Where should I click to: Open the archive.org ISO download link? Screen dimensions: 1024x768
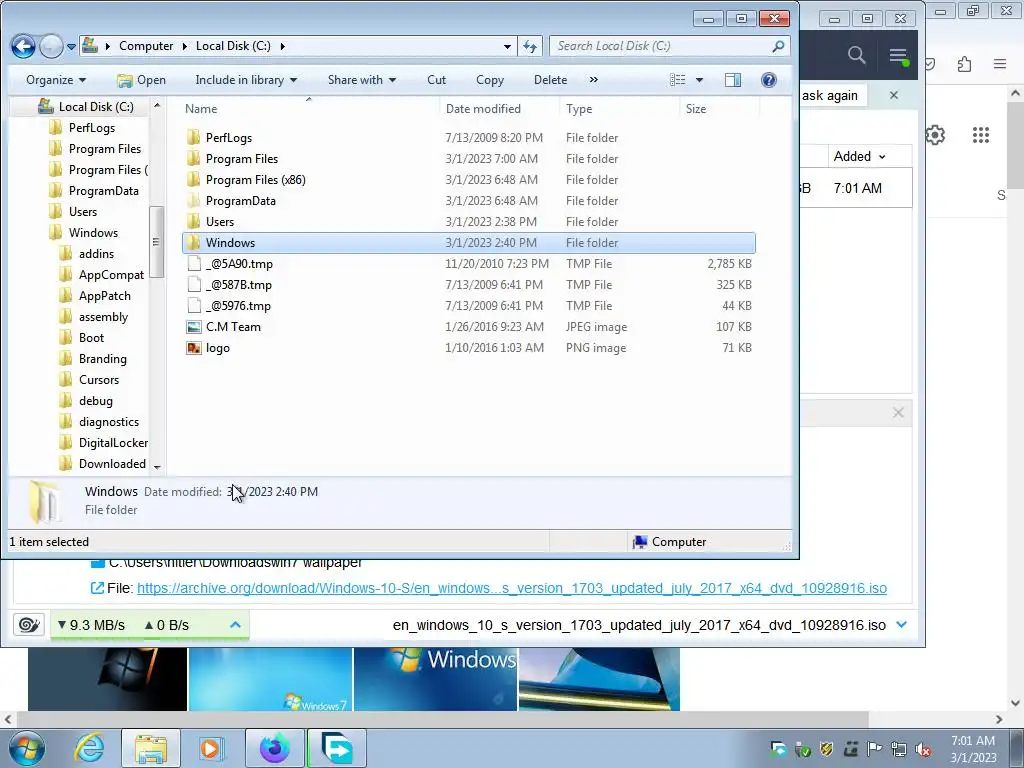(x=511, y=588)
